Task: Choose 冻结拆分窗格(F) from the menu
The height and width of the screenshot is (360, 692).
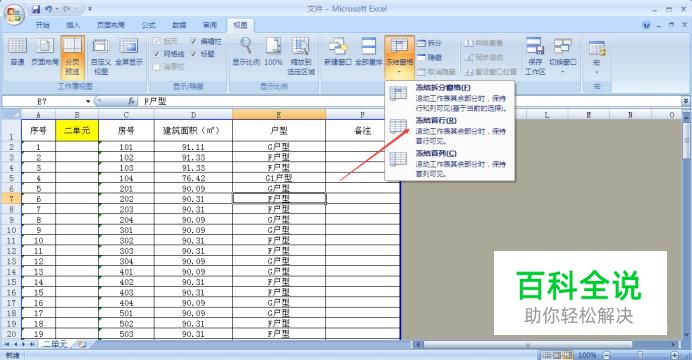Action: coord(450,97)
